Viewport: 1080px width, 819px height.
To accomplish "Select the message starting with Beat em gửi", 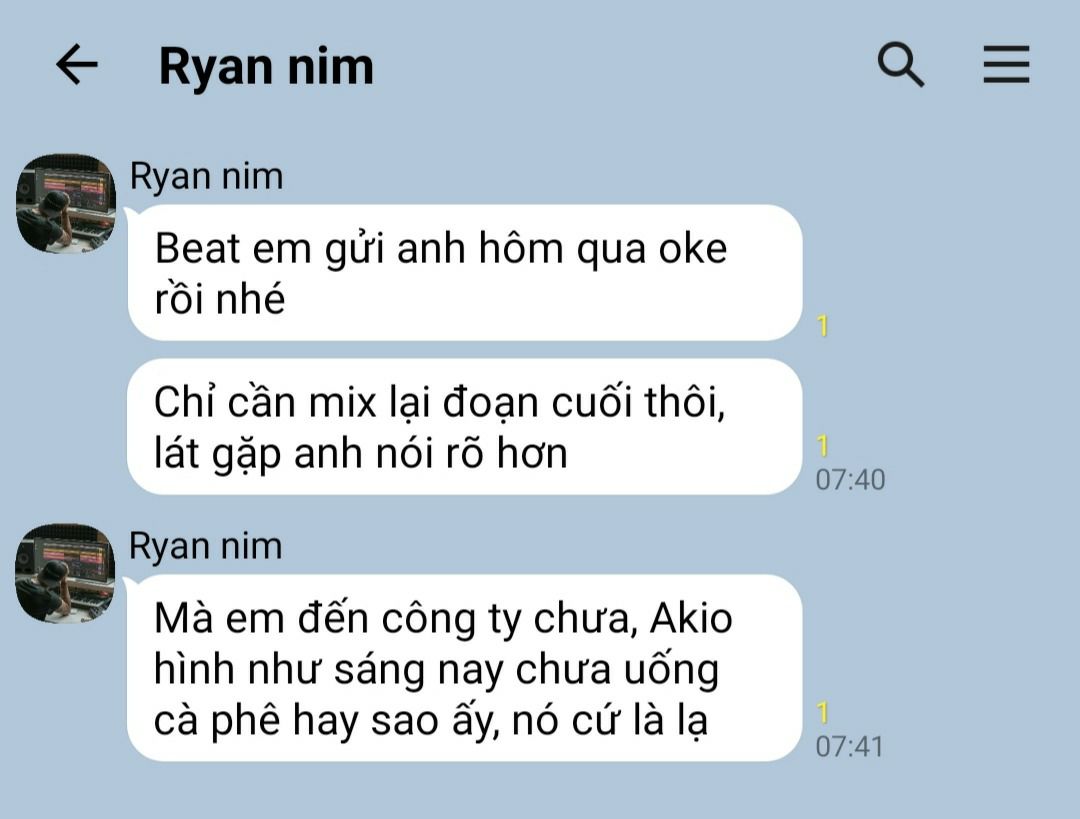I will tap(465, 273).
